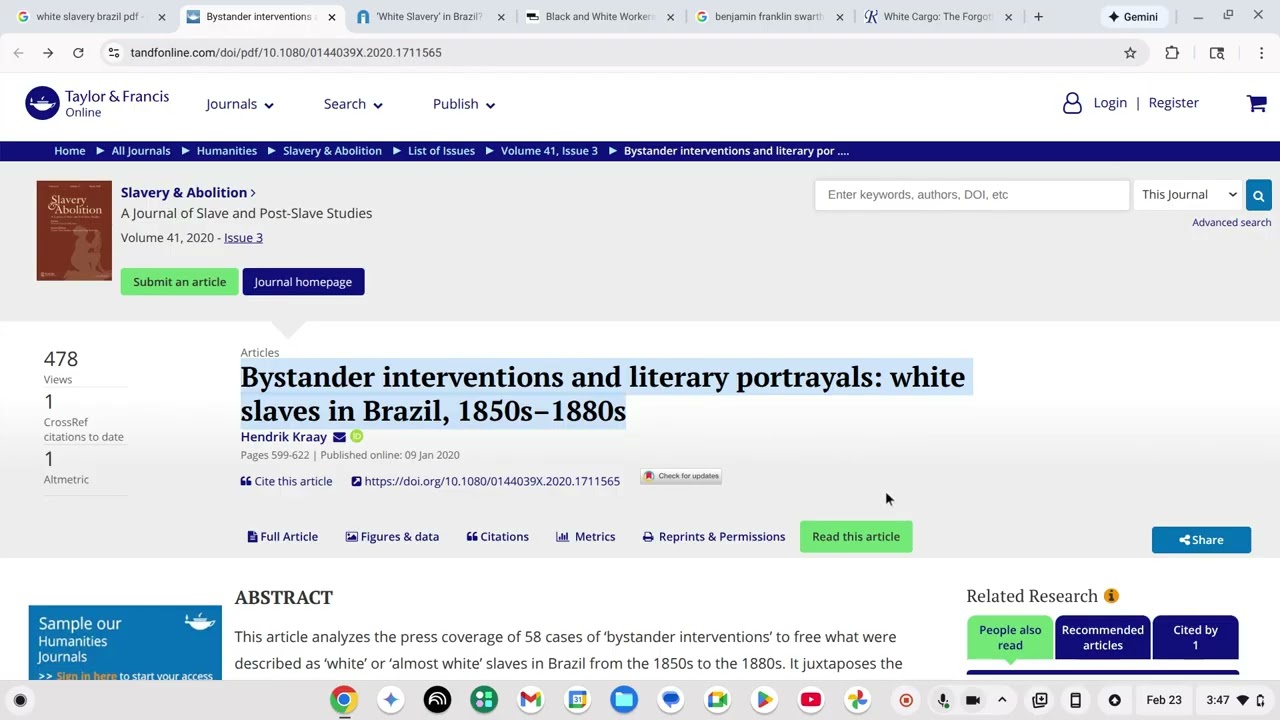Click the Issue 3 link
This screenshot has height=720, width=1280.
pos(243,238)
